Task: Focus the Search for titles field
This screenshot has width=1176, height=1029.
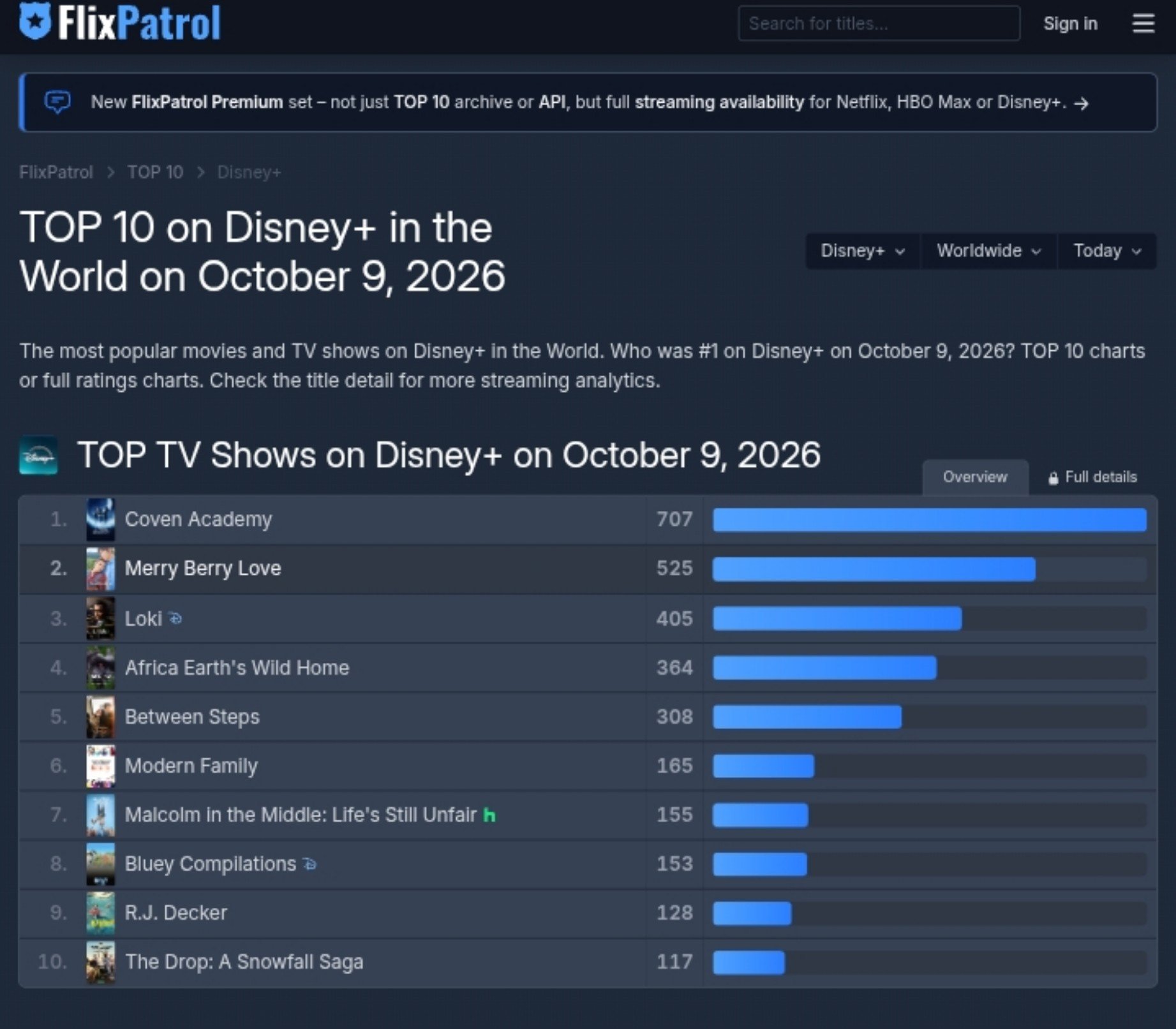Action: click(x=879, y=24)
